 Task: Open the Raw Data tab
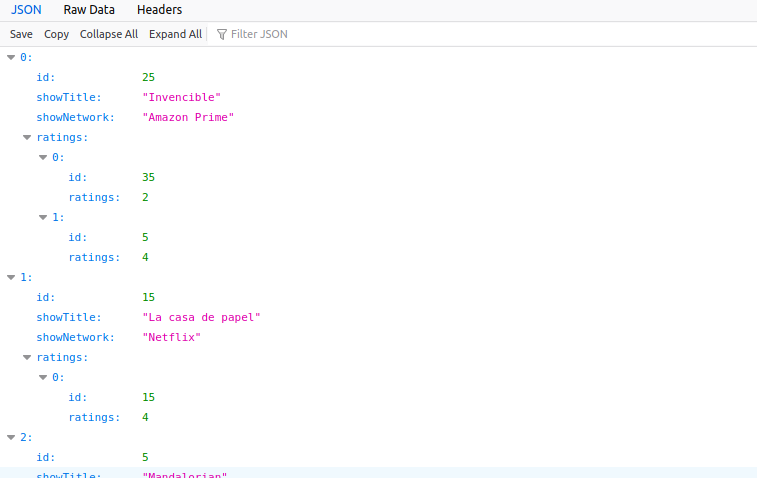89,10
